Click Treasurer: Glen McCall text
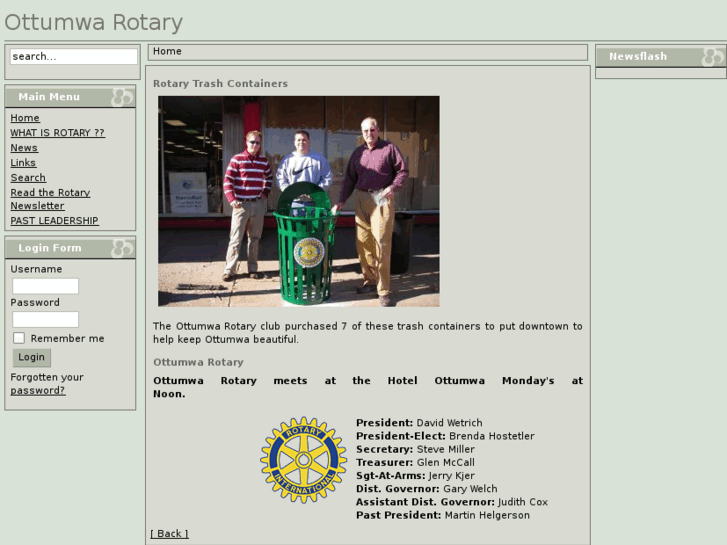 (x=415, y=462)
